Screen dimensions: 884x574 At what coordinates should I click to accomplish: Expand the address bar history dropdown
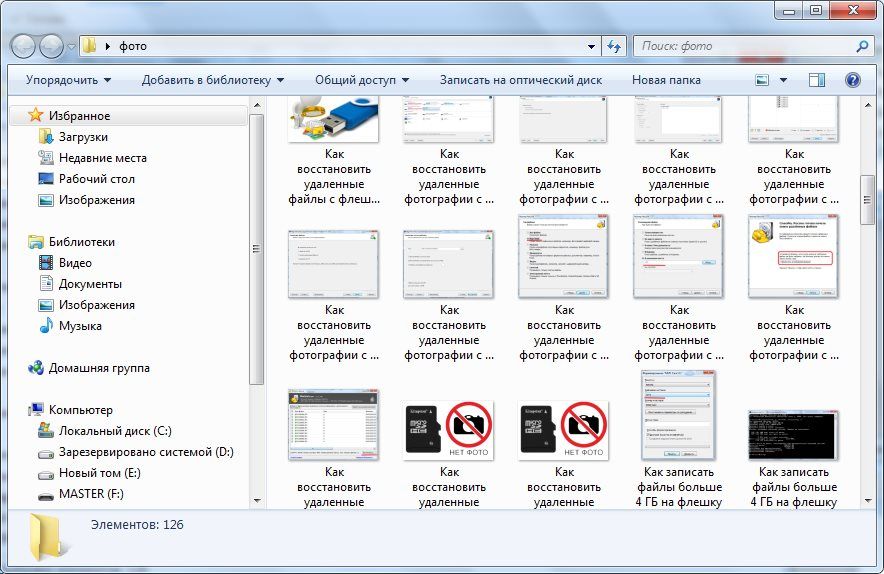pos(591,46)
